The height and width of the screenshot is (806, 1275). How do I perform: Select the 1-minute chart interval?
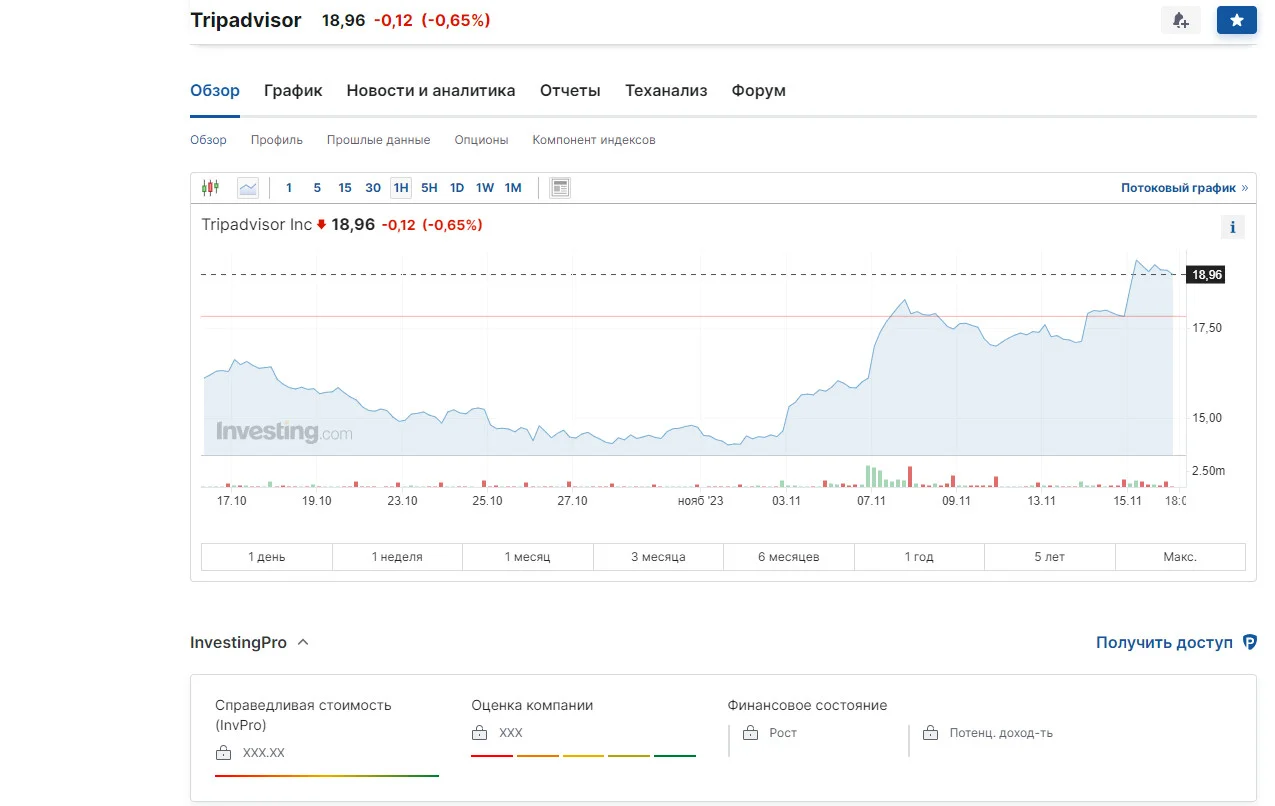click(289, 187)
